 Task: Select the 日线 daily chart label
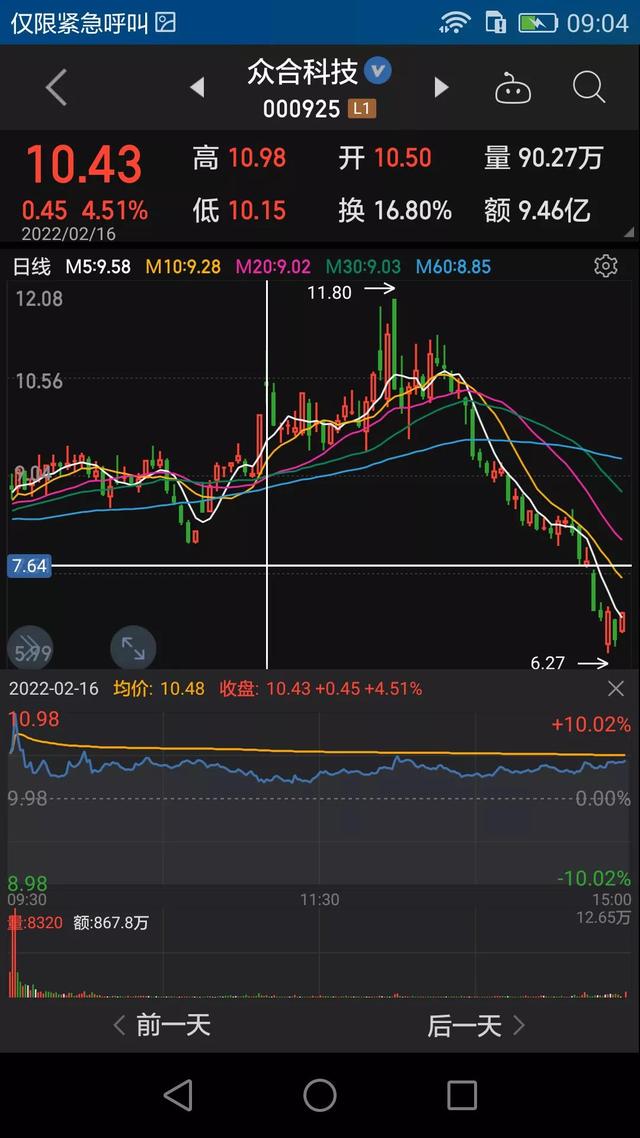click(x=32, y=266)
